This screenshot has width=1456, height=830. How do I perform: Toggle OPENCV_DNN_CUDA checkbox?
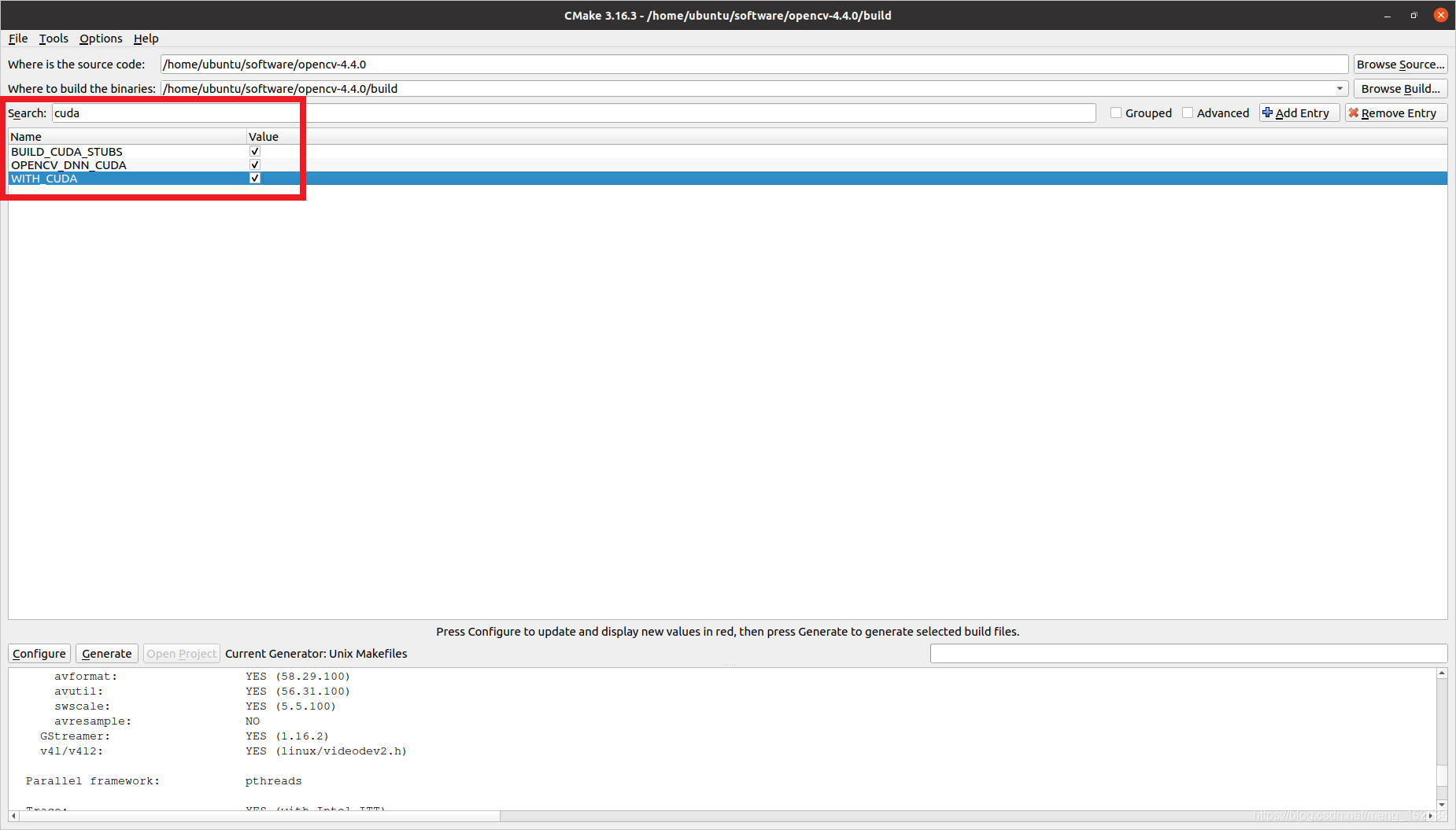[x=255, y=164]
